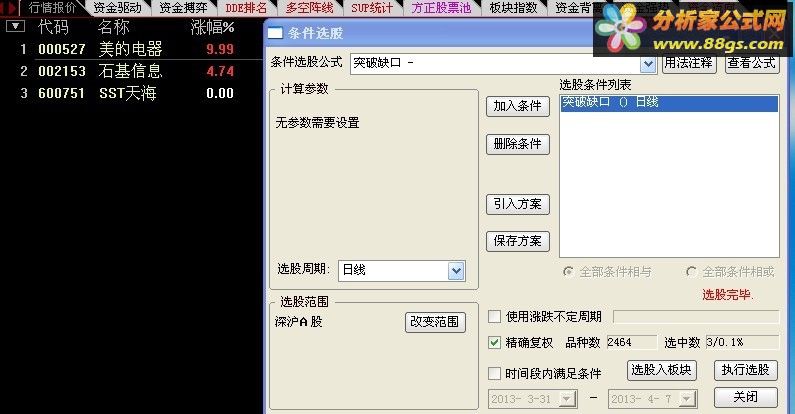Viewport: 795px width, 414px height.
Task: Click the 执行选股 button
Action: [x=745, y=370]
